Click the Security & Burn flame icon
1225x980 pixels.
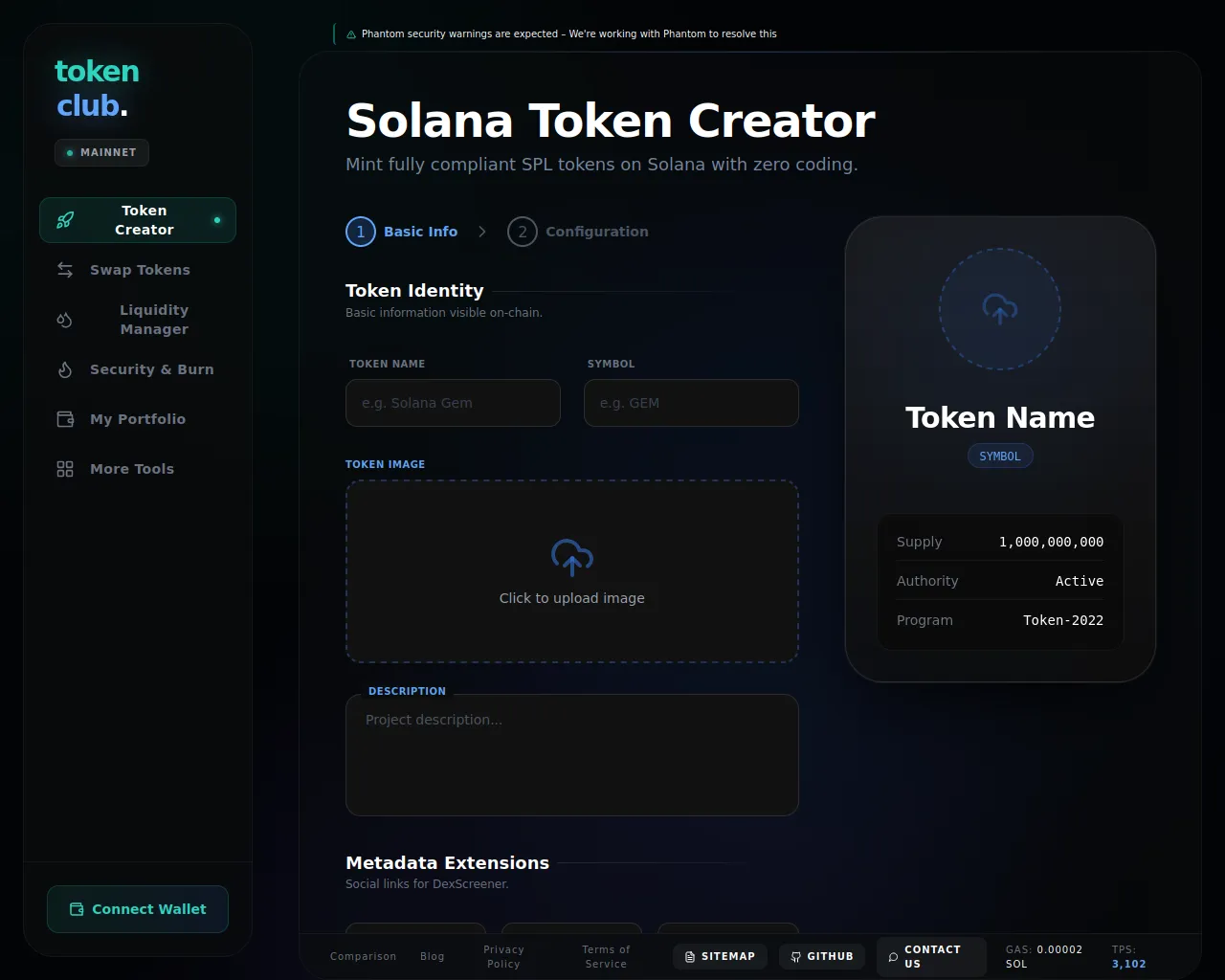click(65, 369)
